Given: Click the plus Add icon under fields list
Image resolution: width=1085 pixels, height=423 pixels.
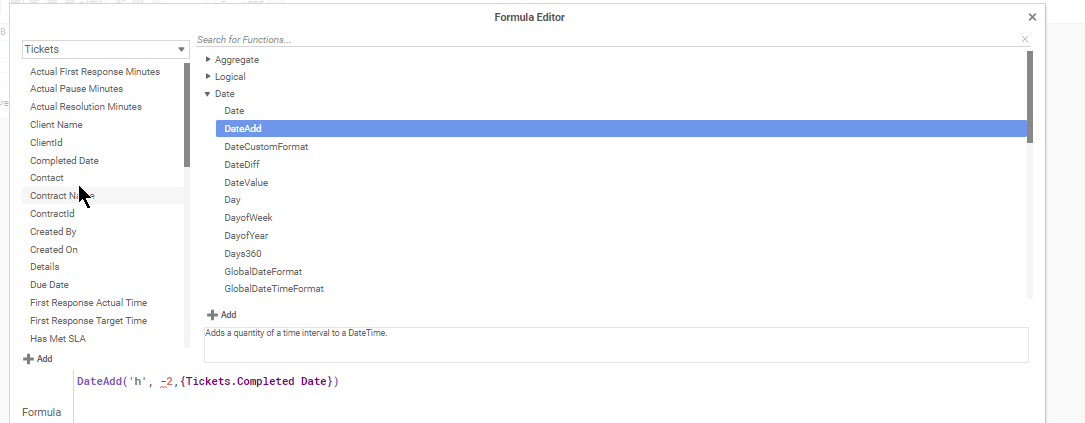Looking at the screenshot, I should tap(28, 359).
